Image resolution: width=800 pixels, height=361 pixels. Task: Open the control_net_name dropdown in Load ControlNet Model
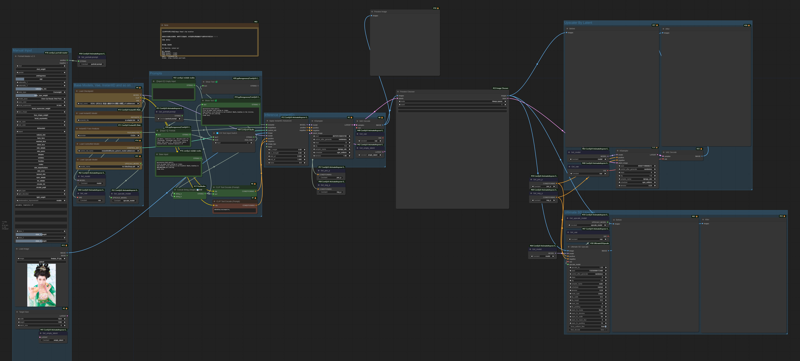108,150
